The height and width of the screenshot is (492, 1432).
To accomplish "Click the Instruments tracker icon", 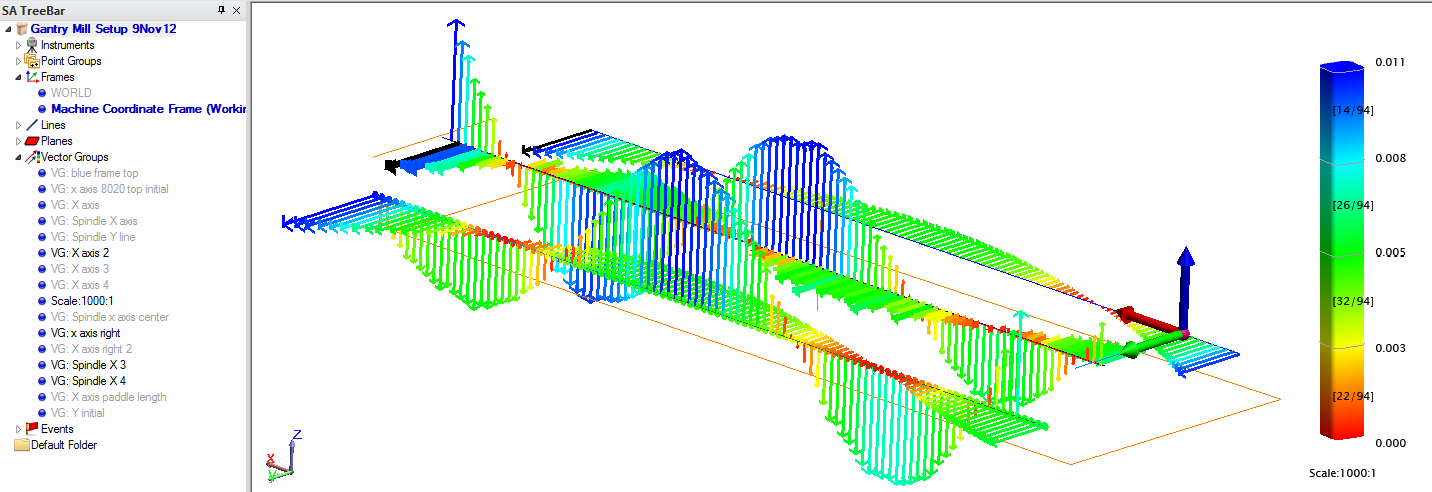I will 32,45.
